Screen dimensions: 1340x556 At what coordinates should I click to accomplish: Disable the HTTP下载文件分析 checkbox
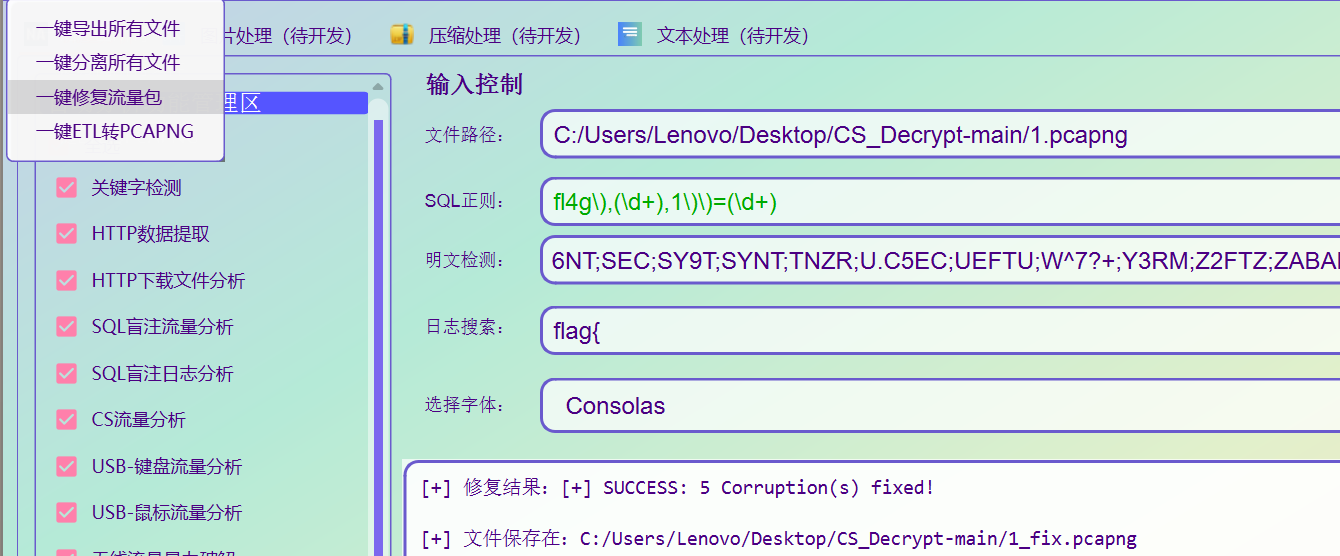[x=67, y=280]
